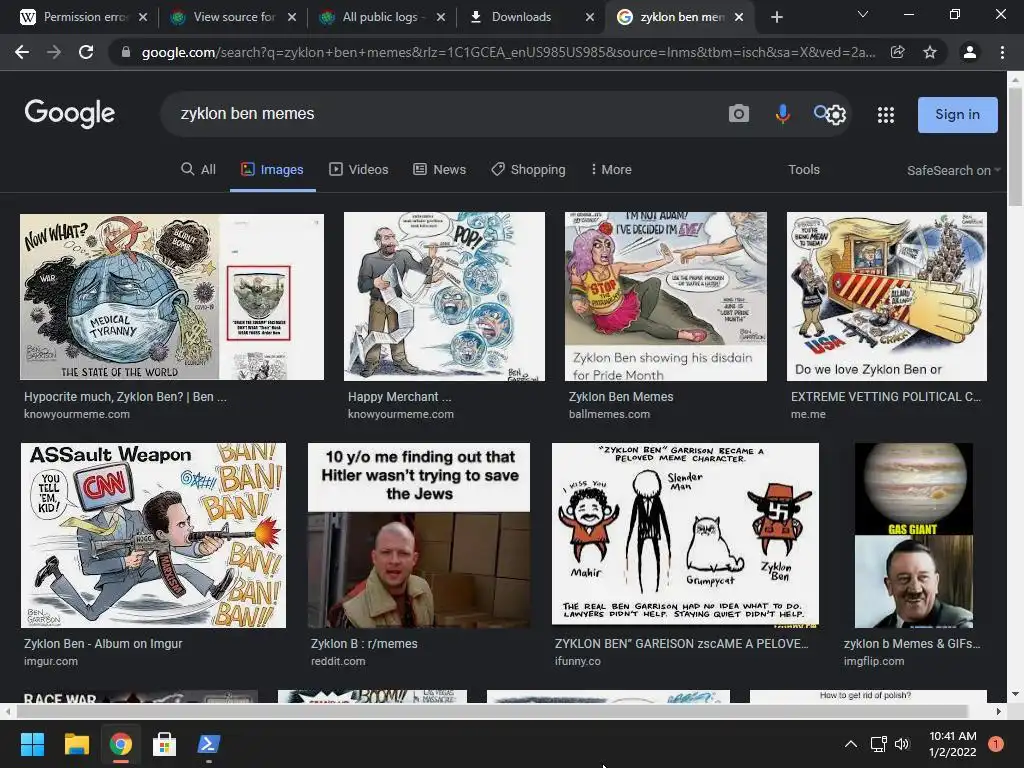The image size is (1024, 768).
Task: Open Microsoft Store from the taskbar
Action: coord(165,744)
